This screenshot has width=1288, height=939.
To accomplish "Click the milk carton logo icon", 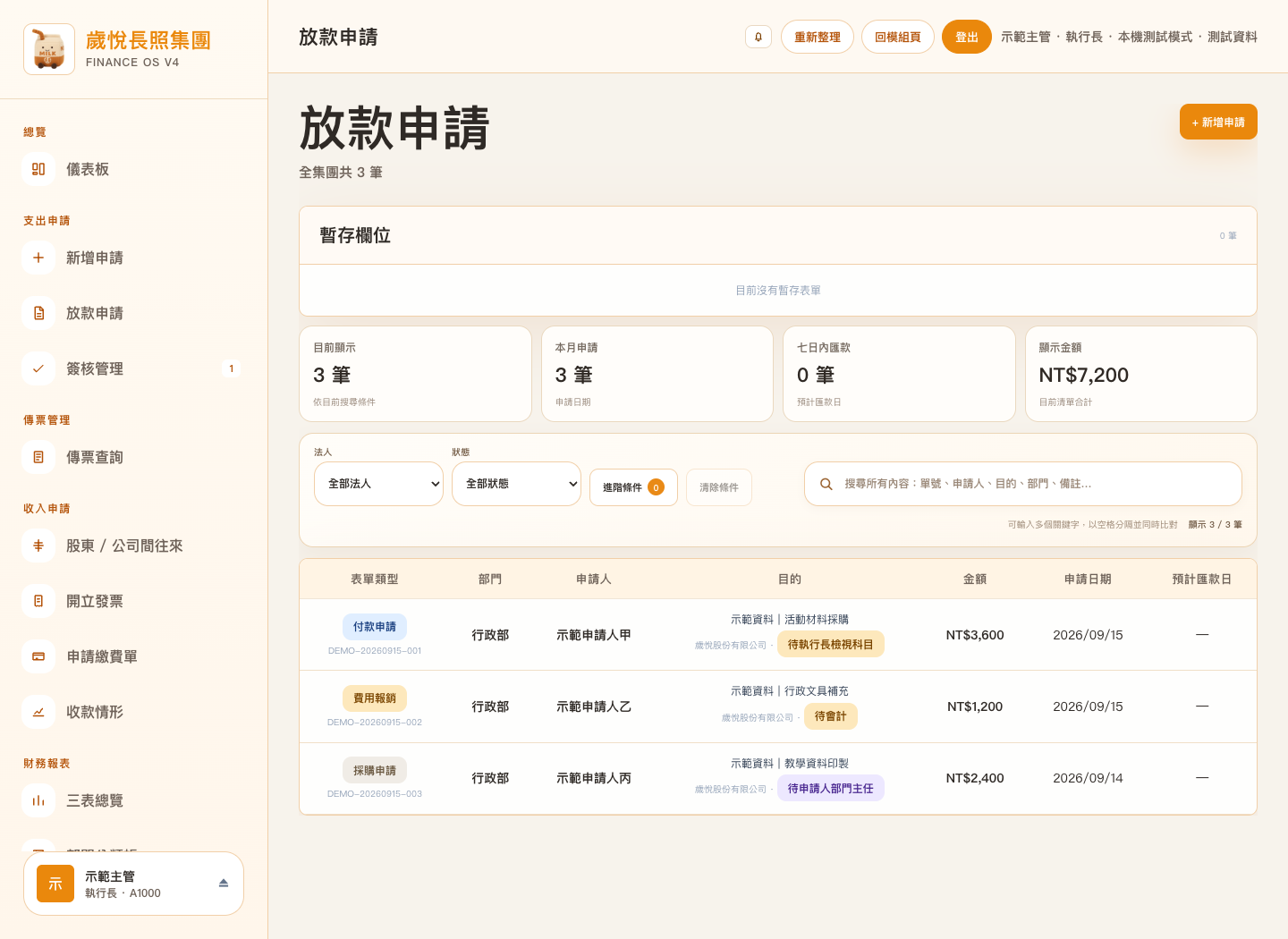I will [49, 49].
